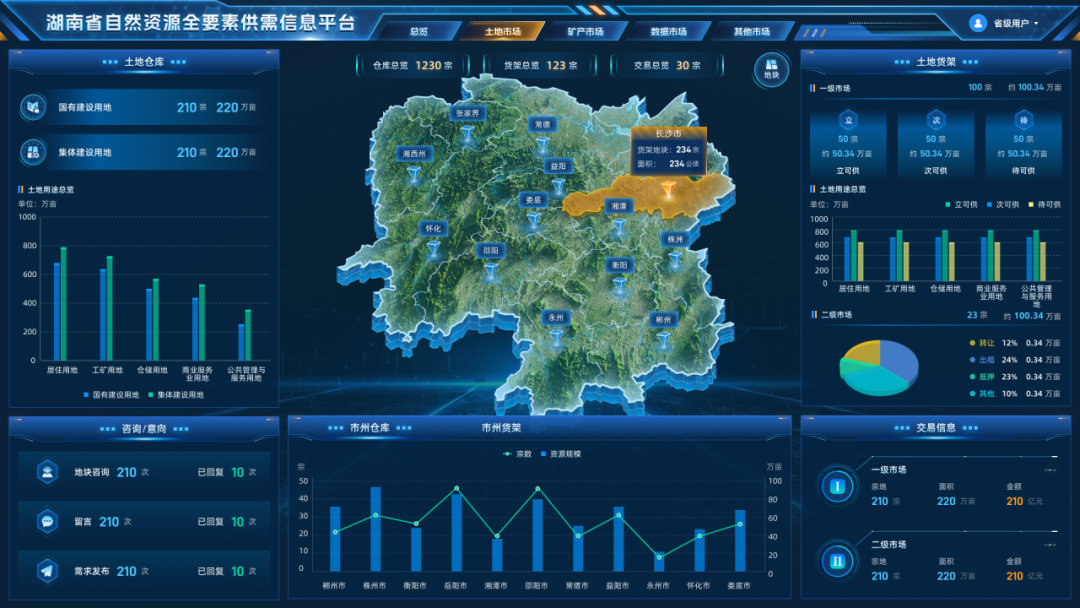Viewport: 1080px width, 608px height.
Task: Click the 待 hexagon icon
Action: point(1024,120)
